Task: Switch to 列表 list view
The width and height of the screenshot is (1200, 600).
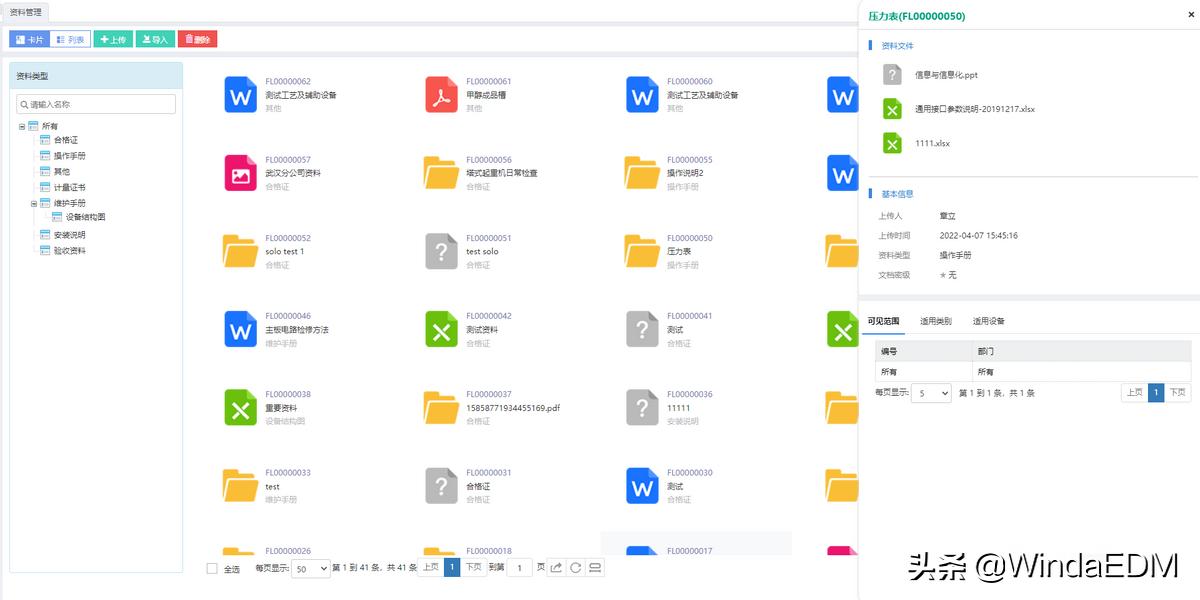Action: pos(70,39)
